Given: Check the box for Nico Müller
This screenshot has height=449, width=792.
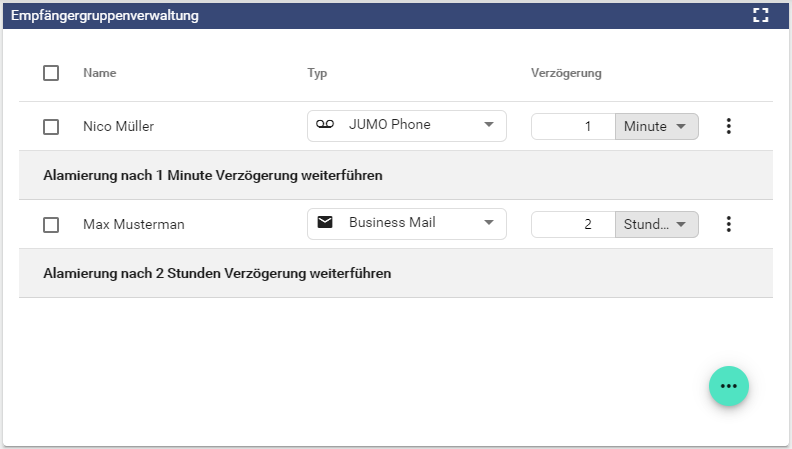Looking at the screenshot, I should click(x=51, y=127).
